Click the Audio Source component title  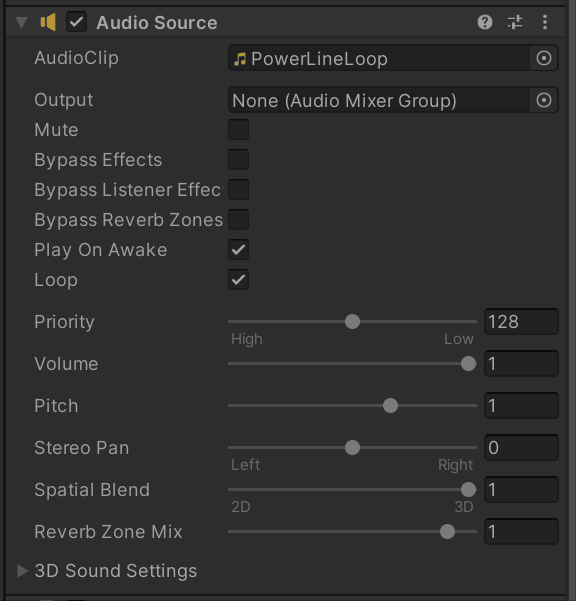pos(157,23)
